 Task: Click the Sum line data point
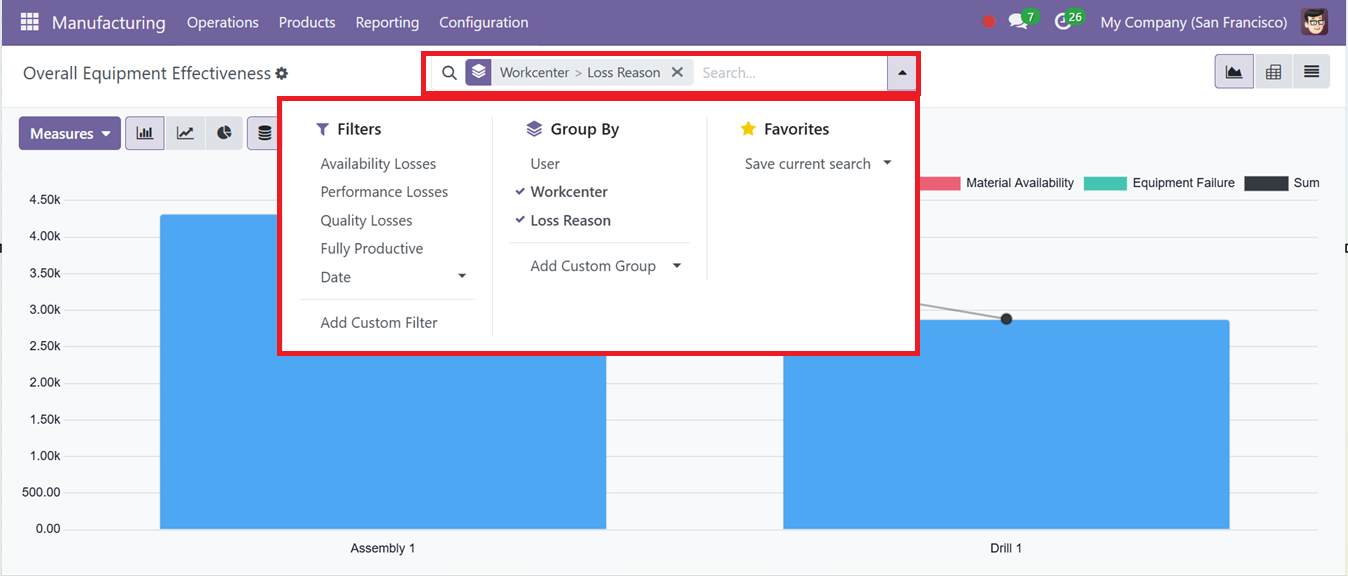(1006, 319)
